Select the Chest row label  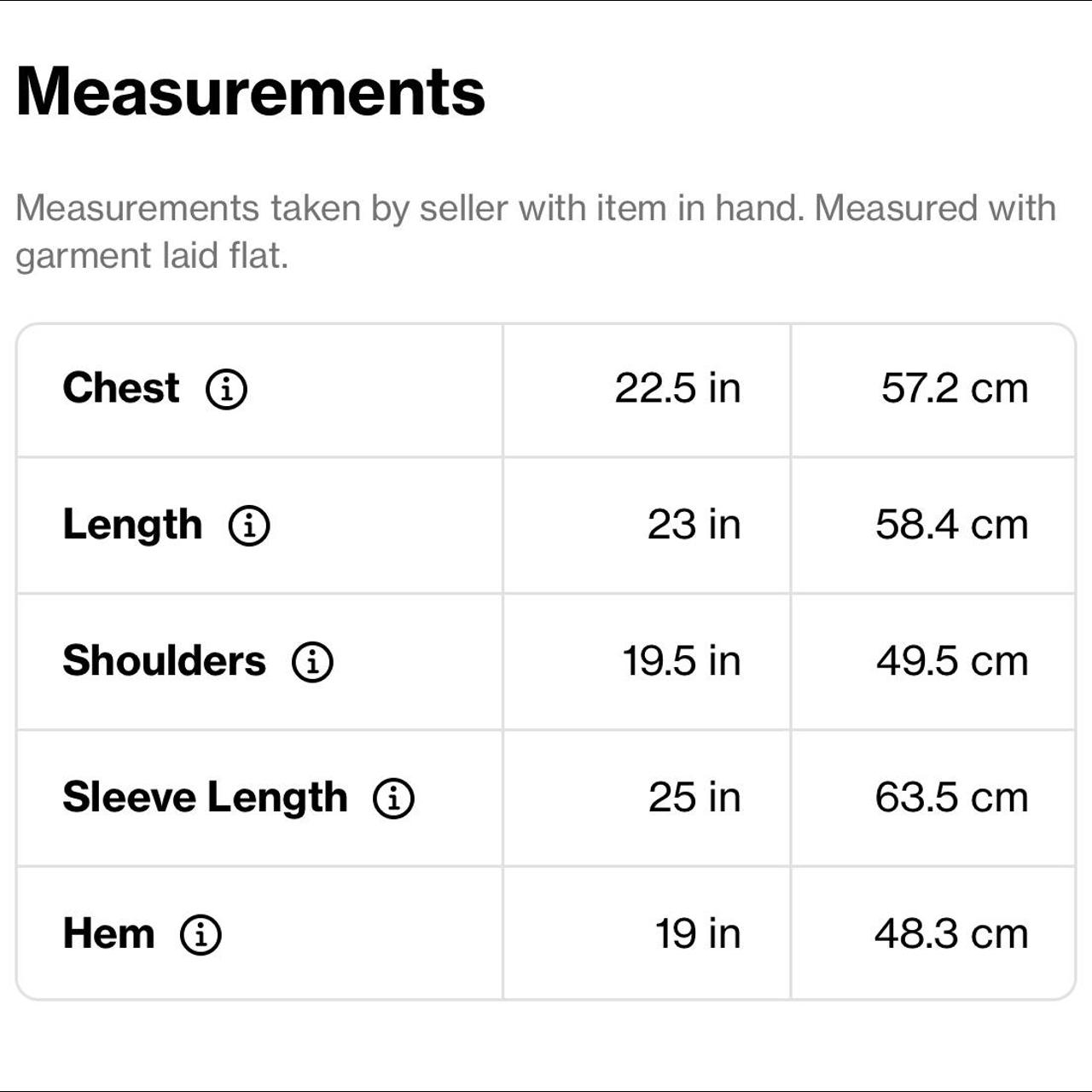(121, 388)
